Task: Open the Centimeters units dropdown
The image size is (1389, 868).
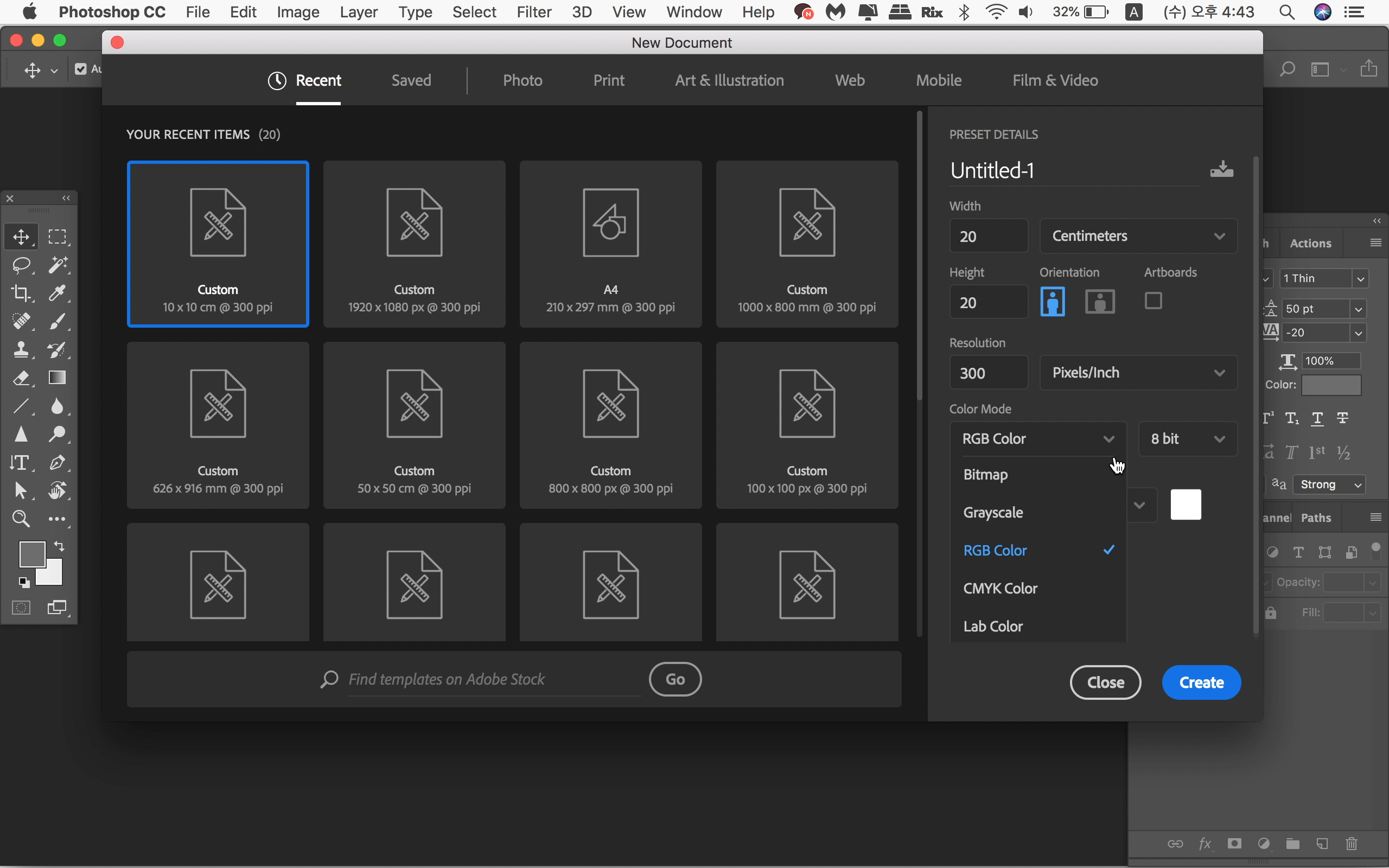Action: click(x=1138, y=236)
